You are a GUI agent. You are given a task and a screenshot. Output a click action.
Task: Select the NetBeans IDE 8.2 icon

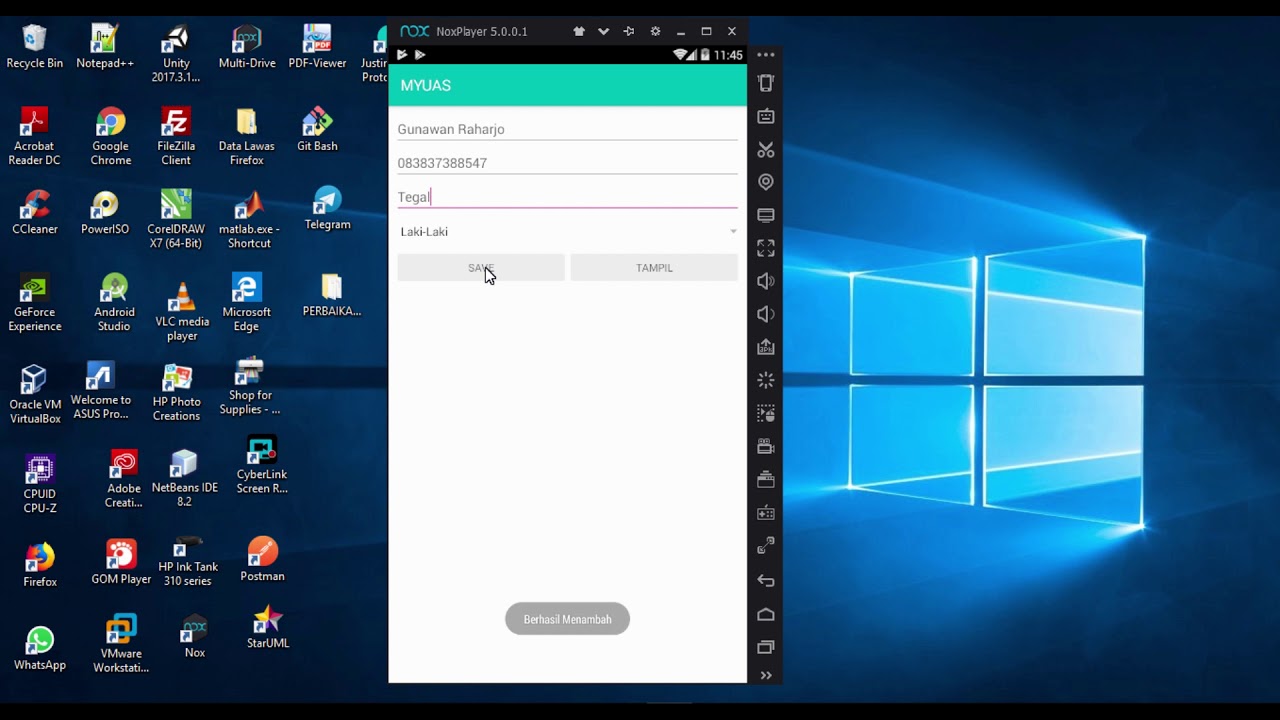[x=184, y=478]
